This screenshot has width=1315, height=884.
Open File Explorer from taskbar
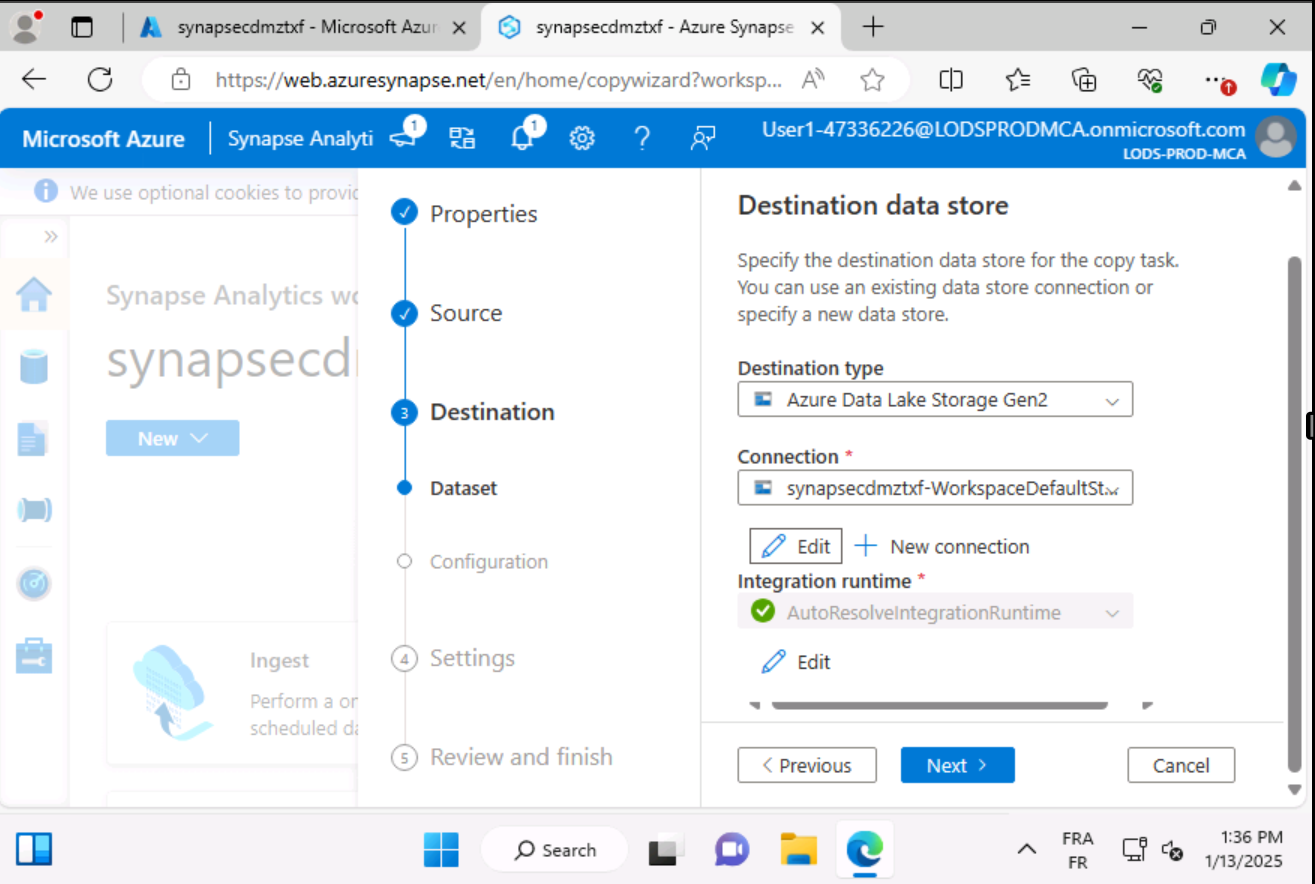click(x=799, y=850)
